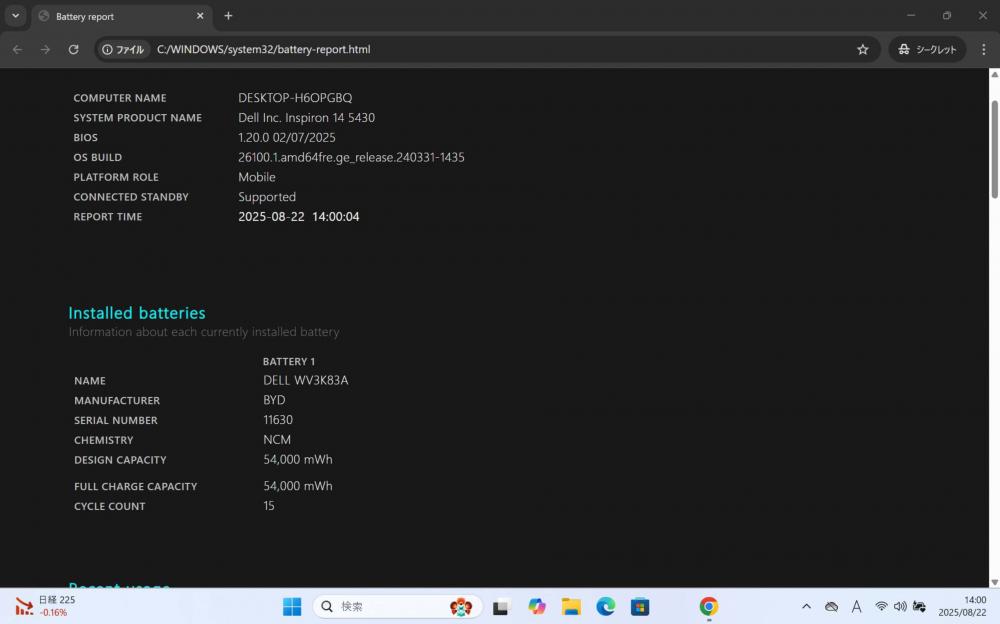Select the Battery report tab
This screenshot has height=624, width=1000.
[x=121, y=17]
